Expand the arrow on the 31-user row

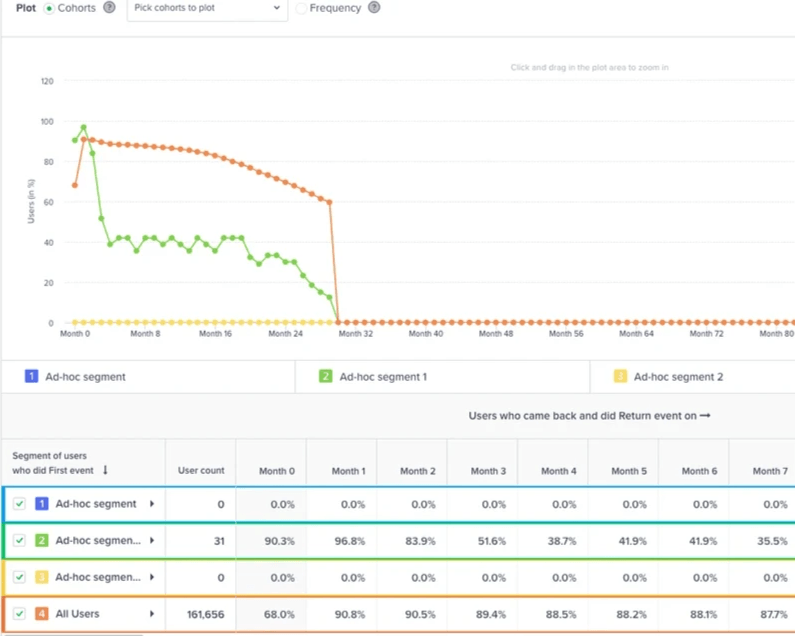point(152,540)
